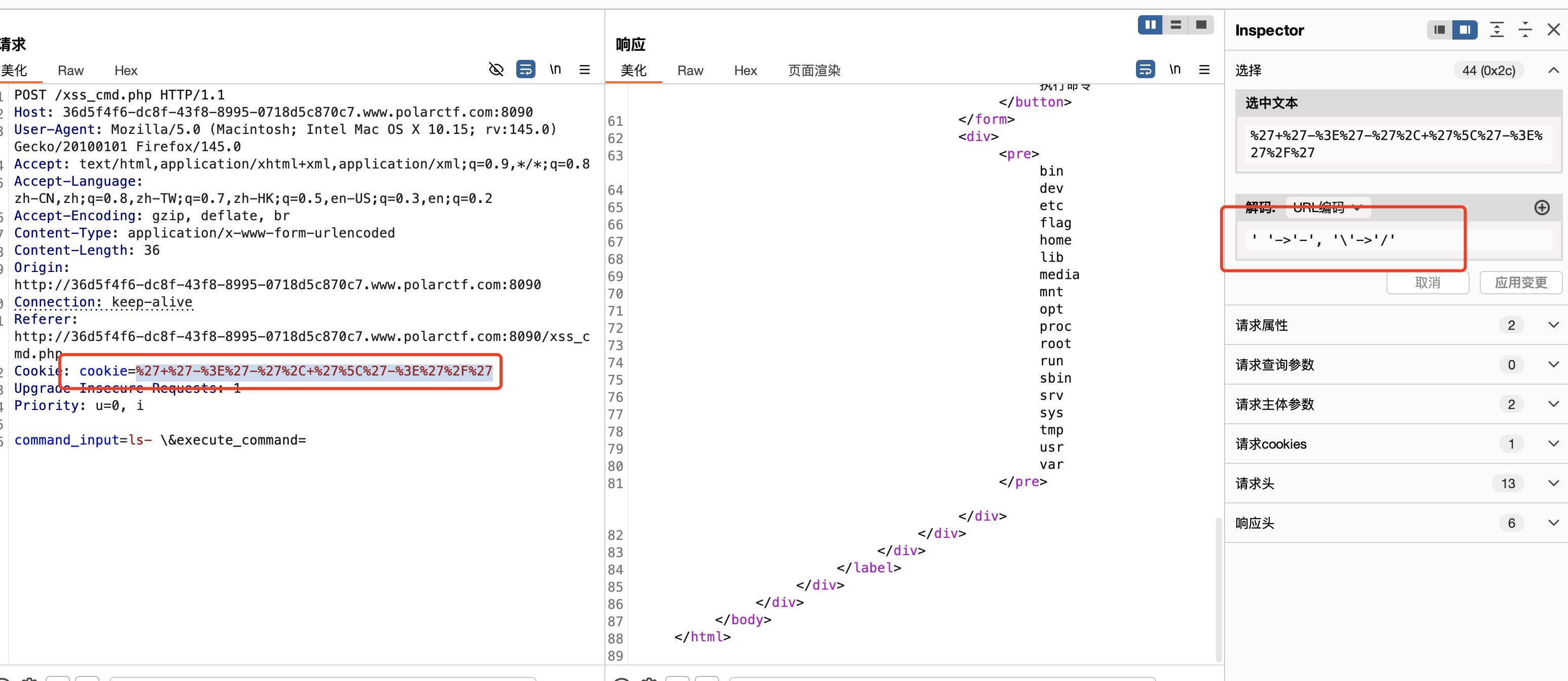Toggle word wrap icon in request panel
Viewport: 1568px width, 681px height.
click(x=525, y=70)
